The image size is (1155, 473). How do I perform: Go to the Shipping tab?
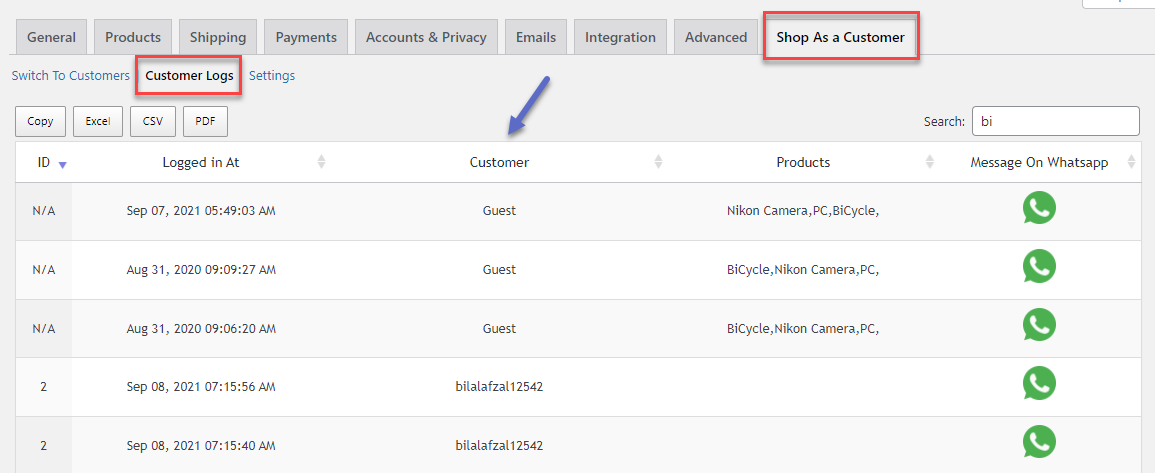click(x=218, y=37)
